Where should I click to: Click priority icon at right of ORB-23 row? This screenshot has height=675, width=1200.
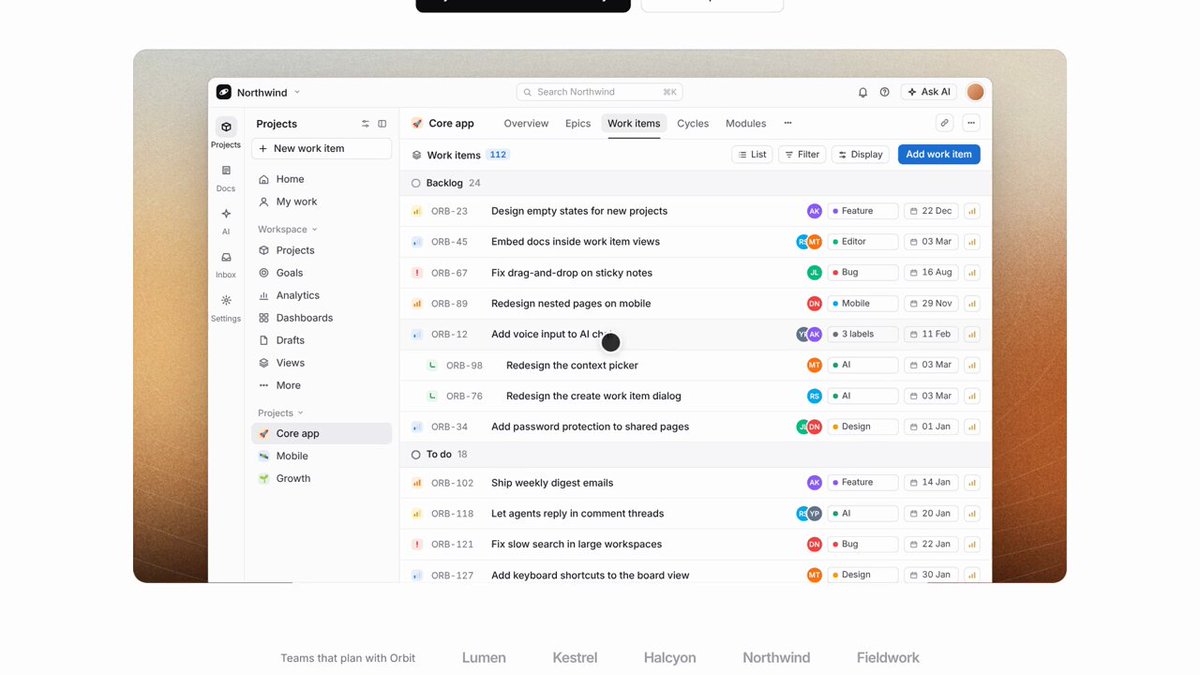coord(972,211)
